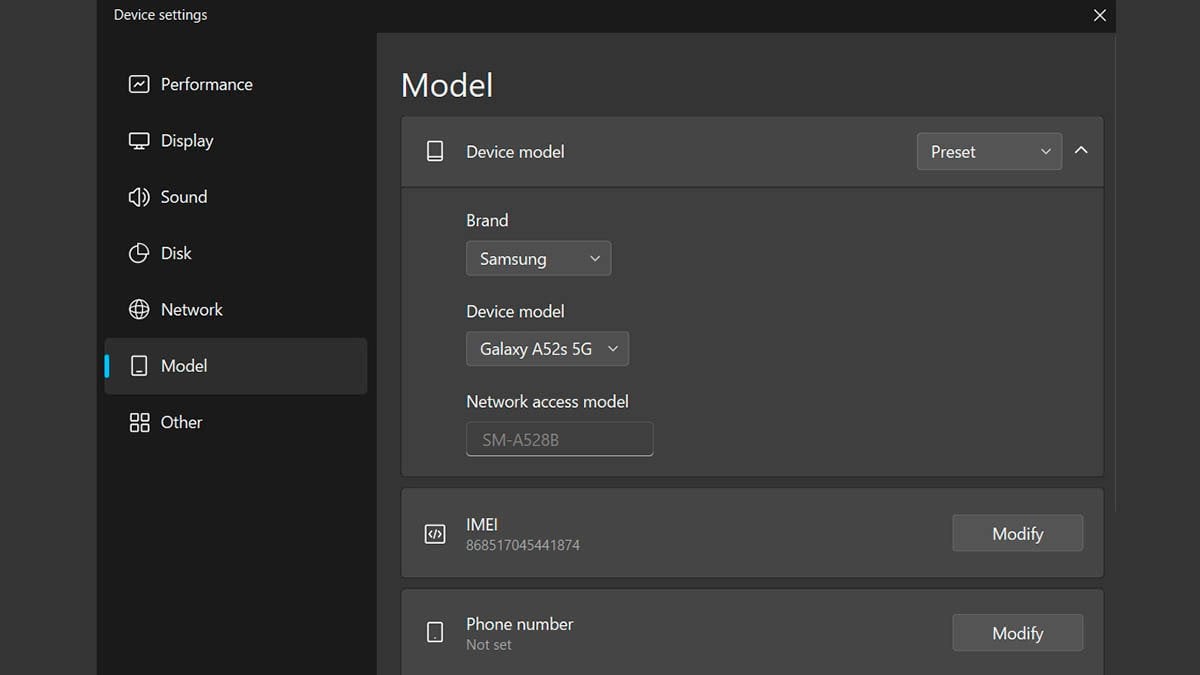This screenshot has height=675, width=1200.
Task: Select the Network settings page
Action: tap(236, 310)
